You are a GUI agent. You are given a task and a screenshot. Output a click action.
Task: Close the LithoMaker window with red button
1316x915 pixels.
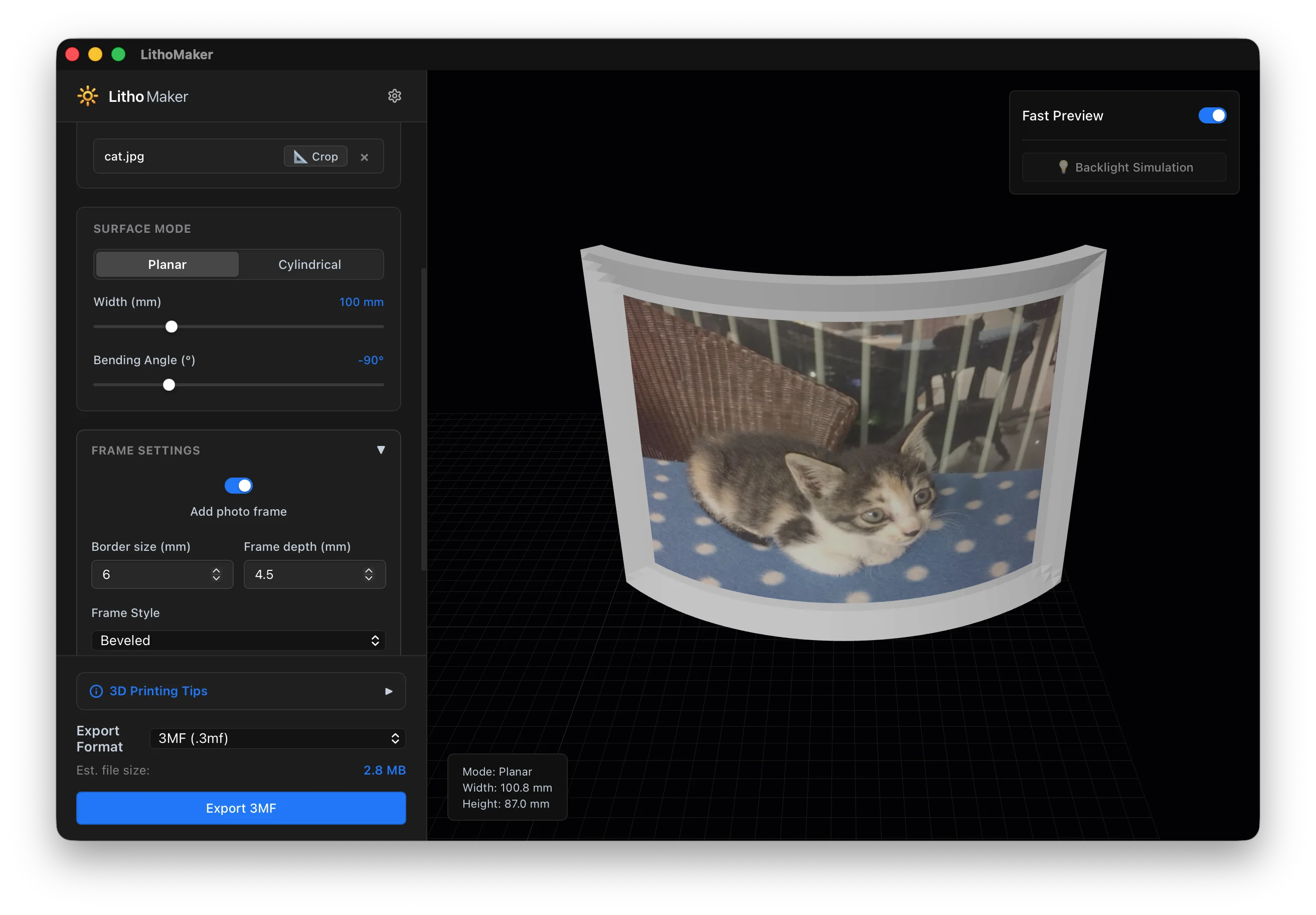click(x=72, y=55)
